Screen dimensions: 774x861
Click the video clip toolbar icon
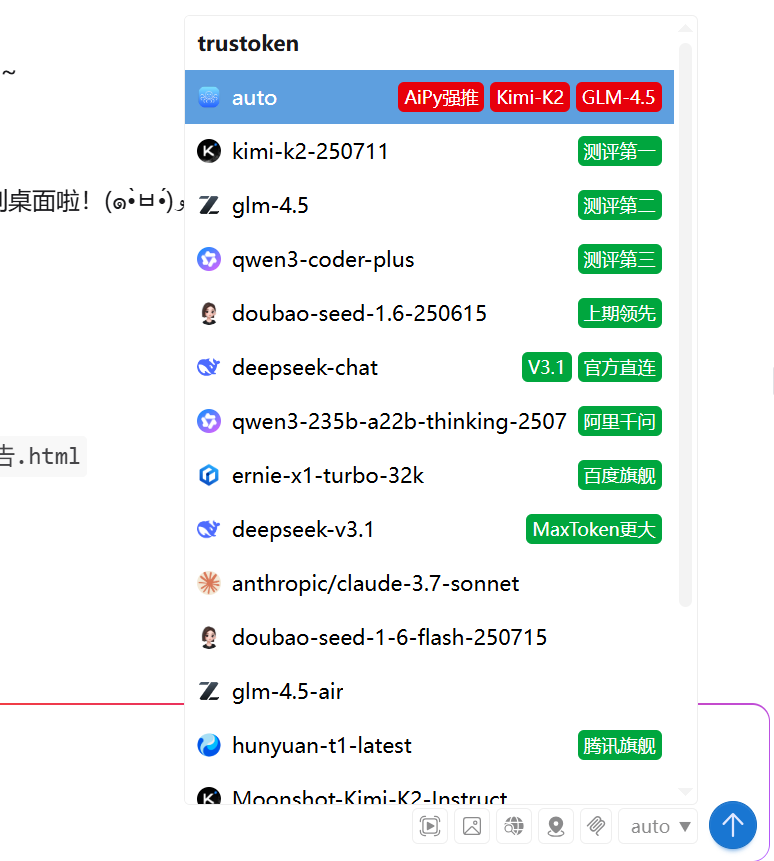coord(430,826)
